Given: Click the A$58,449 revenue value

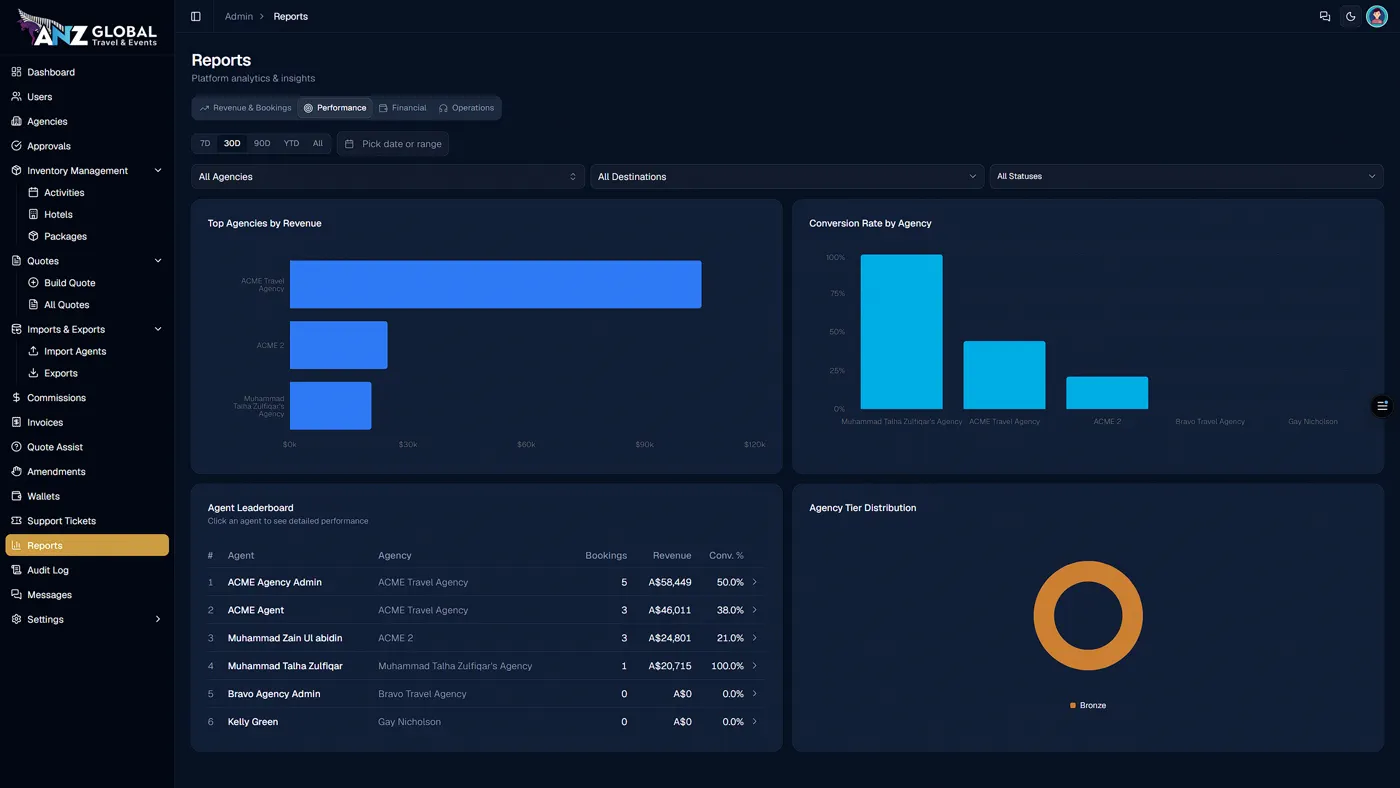Looking at the screenshot, I should coord(670,582).
